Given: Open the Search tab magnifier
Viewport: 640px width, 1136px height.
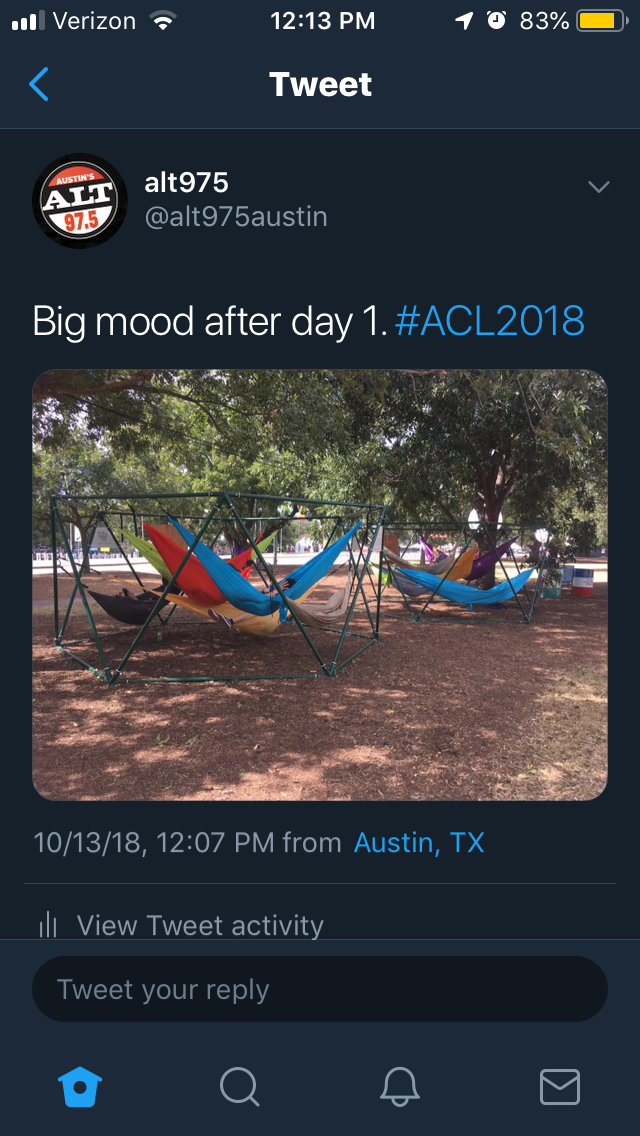Looking at the screenshot, I should point(240,1087).
